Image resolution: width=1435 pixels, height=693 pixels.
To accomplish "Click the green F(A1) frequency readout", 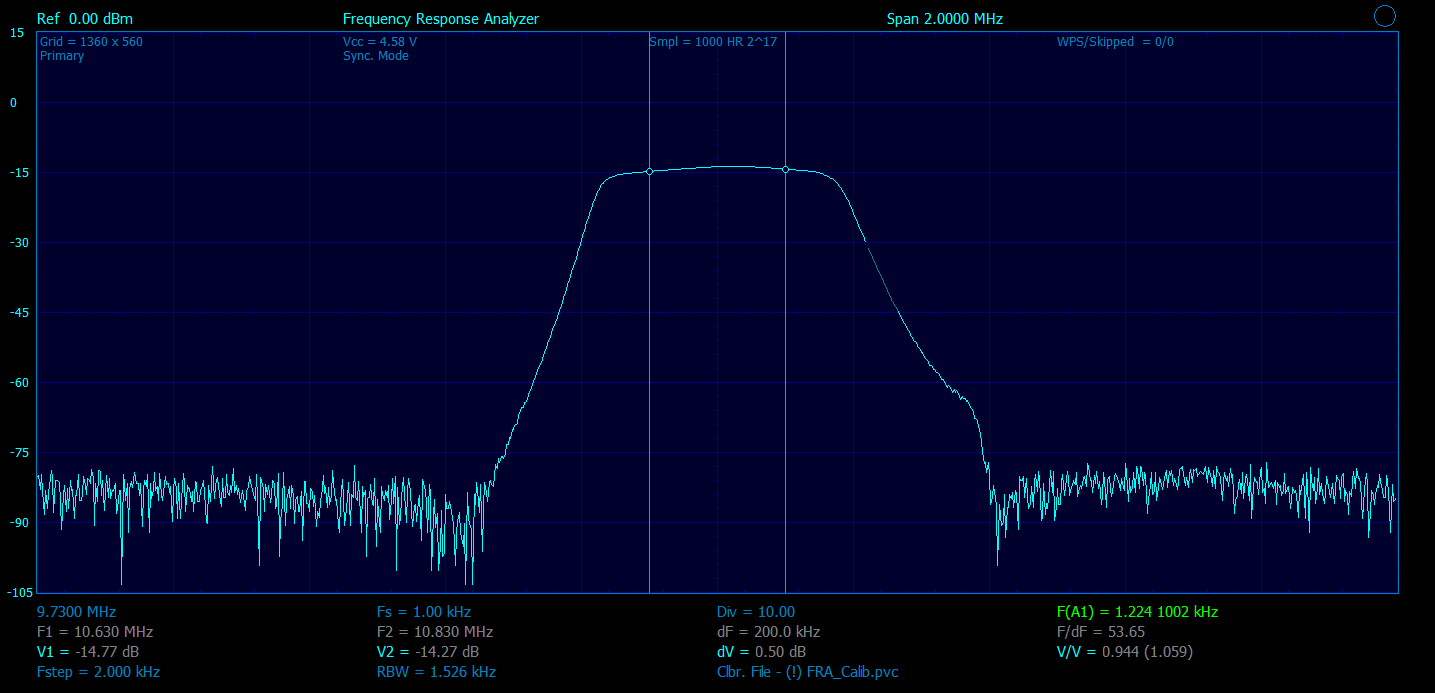I will coord(1137,612).
